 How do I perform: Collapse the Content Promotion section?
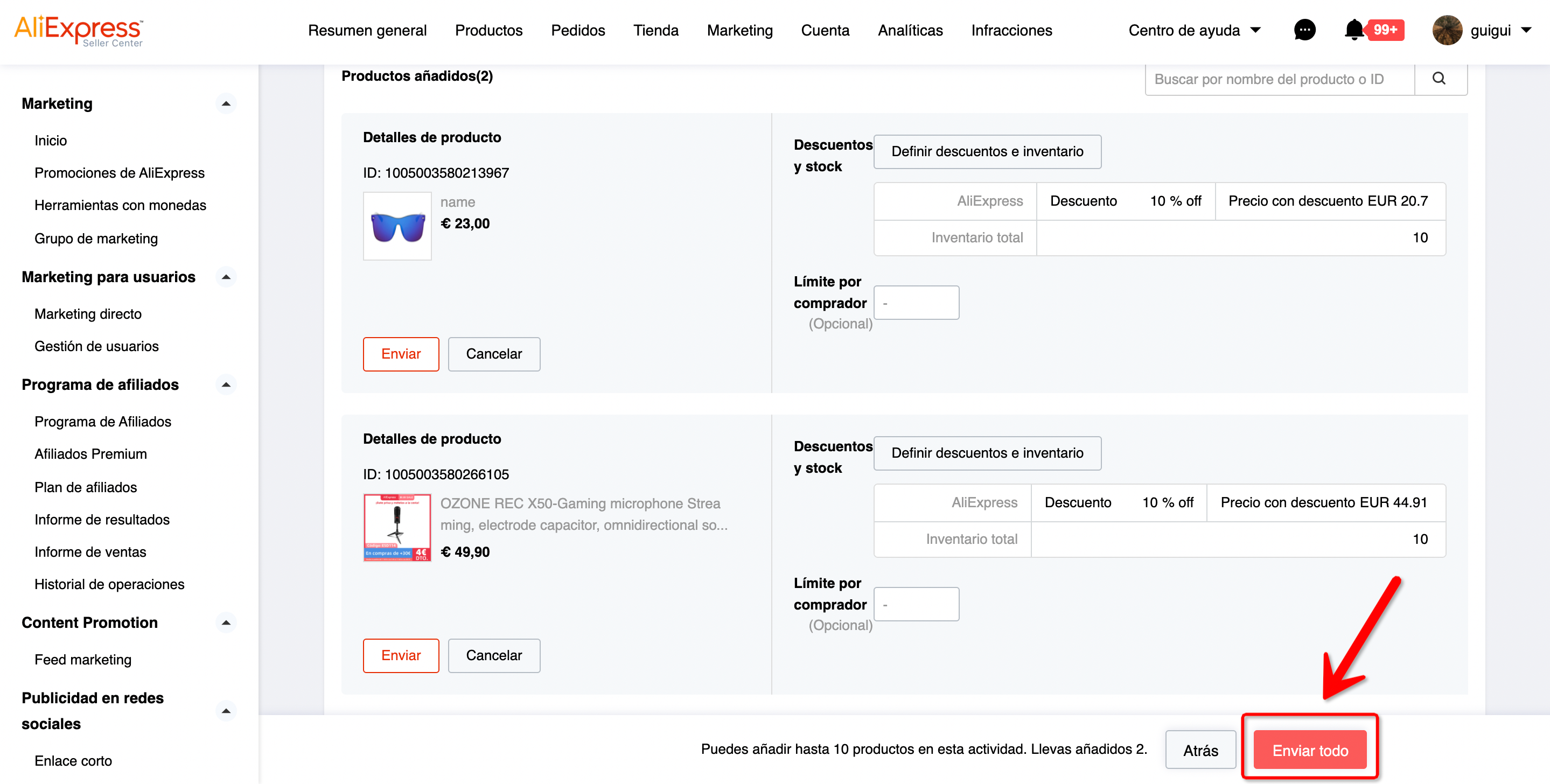click(226, 623)
